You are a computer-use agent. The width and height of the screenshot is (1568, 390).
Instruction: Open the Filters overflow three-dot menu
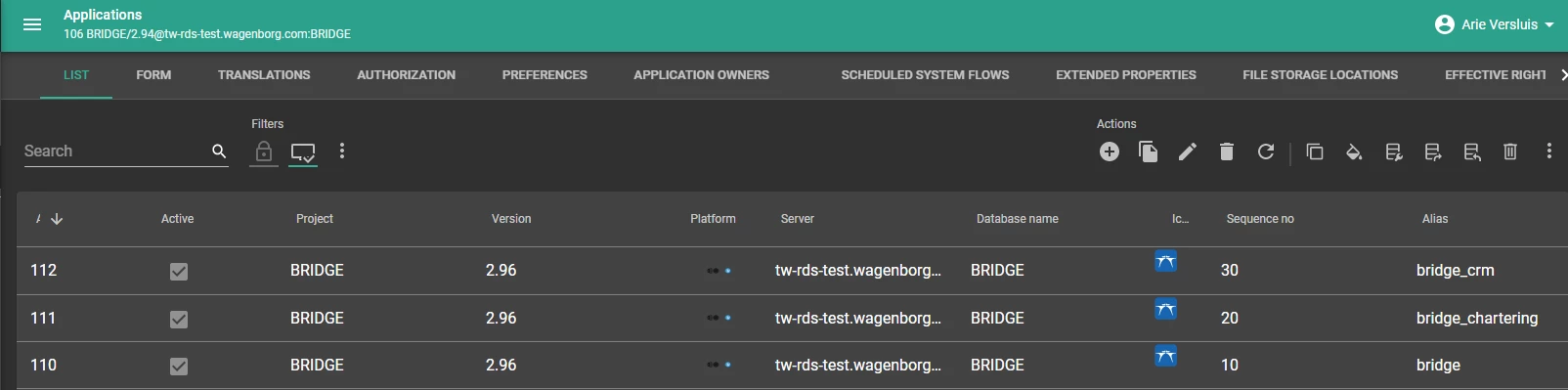click(342, 151)
